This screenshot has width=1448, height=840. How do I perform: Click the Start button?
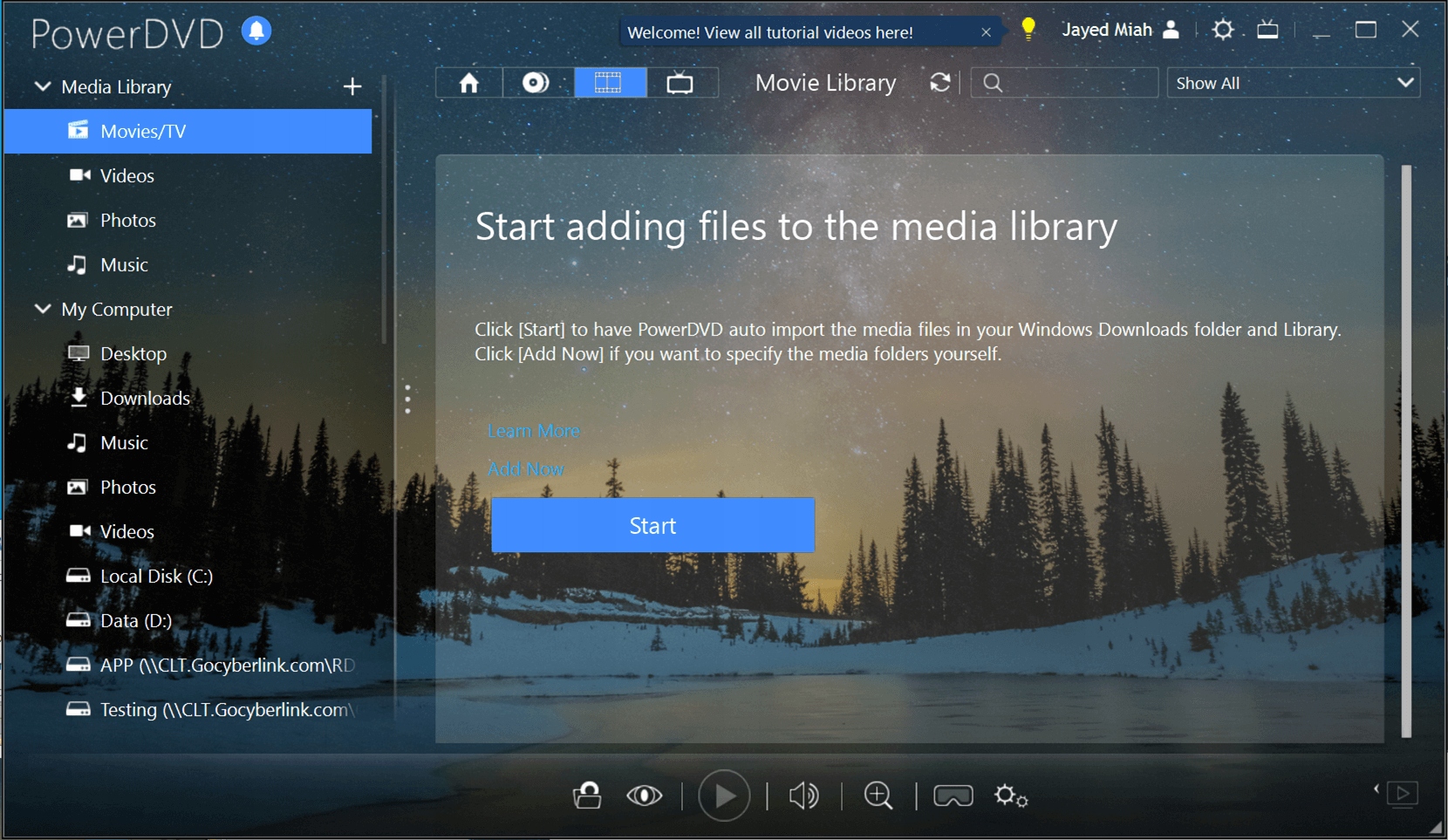pyautogui.click(x=652, y=525)
